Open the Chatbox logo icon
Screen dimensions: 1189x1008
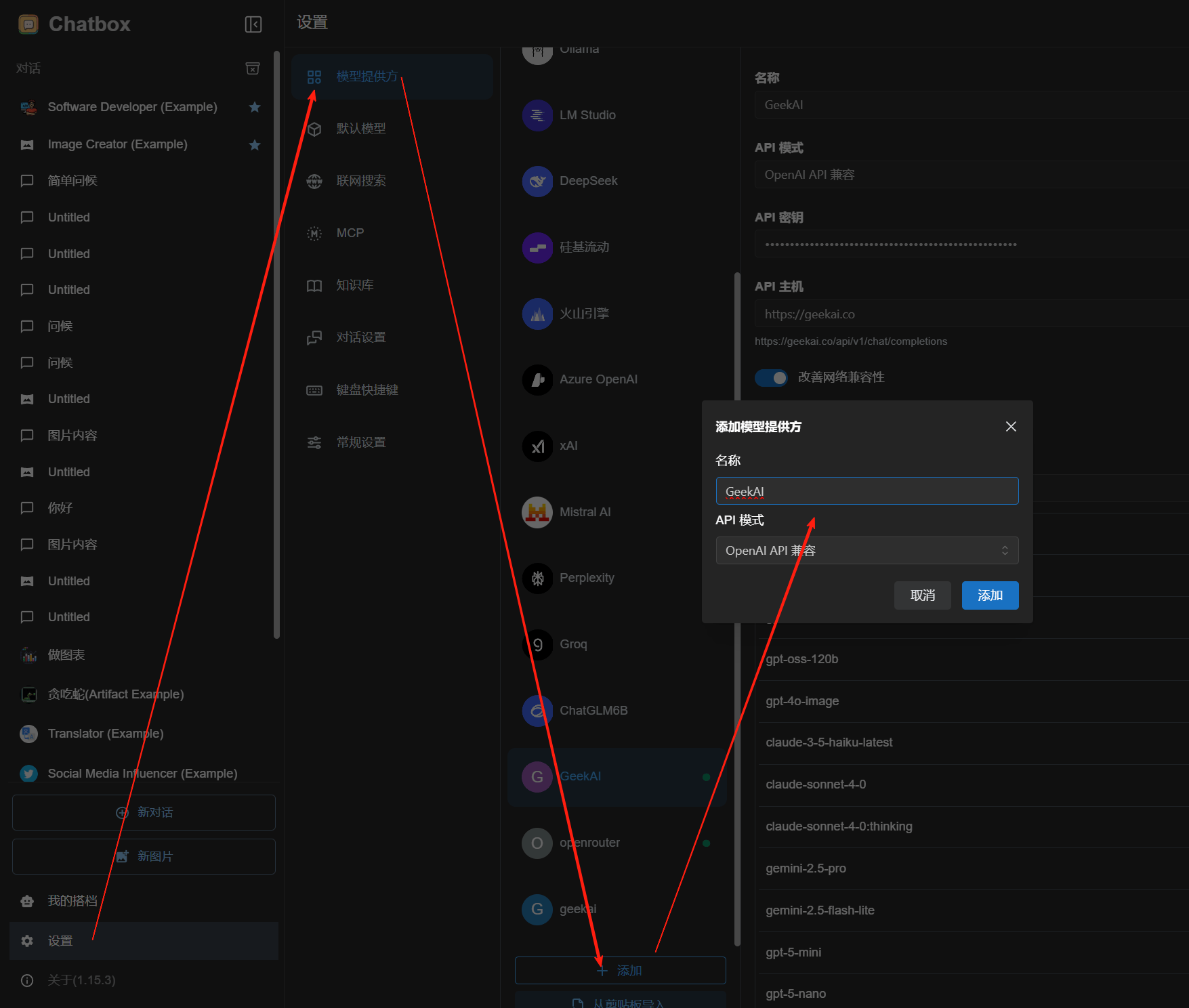(28, 24)
